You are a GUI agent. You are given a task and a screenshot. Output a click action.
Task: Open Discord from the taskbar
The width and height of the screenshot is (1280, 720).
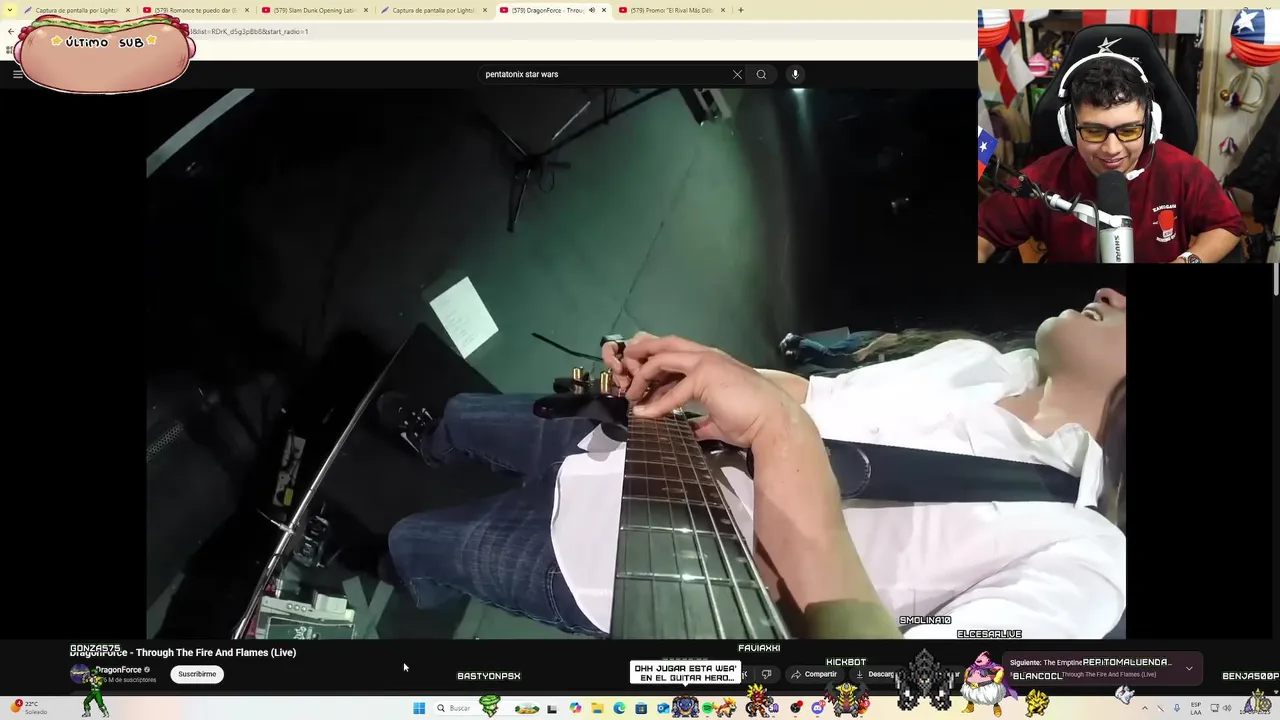pyautogui.click(x=818, y=708)
